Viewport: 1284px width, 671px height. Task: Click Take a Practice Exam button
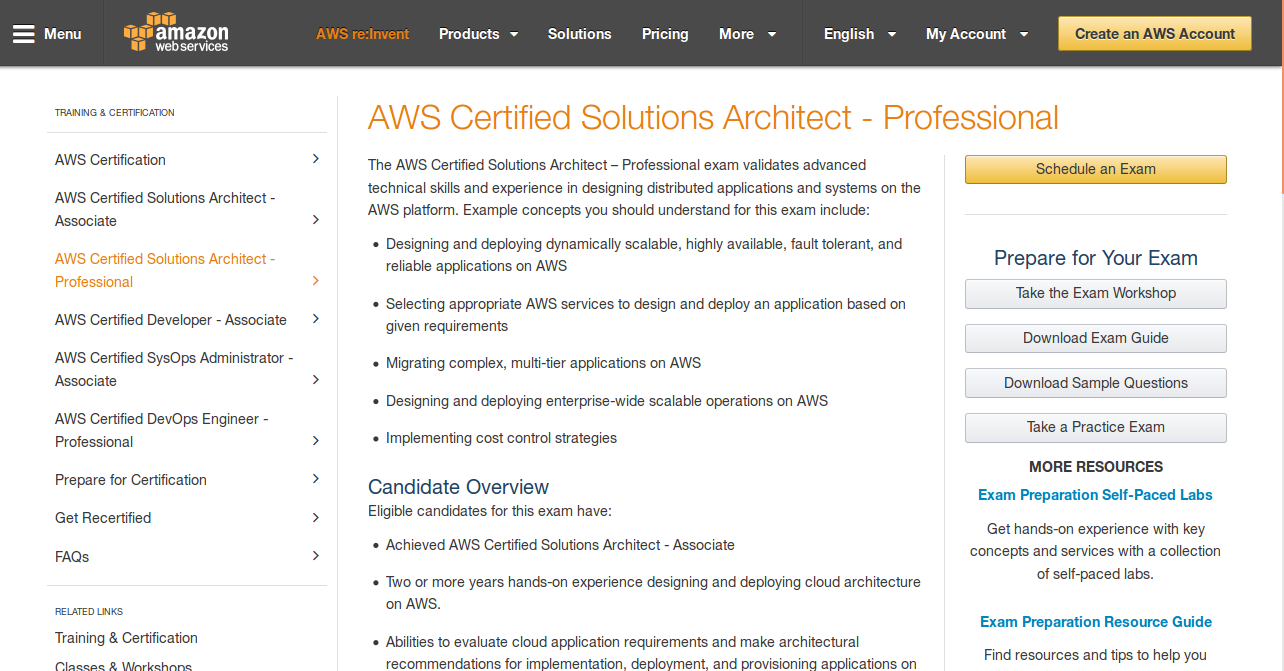coord(1096,427)
